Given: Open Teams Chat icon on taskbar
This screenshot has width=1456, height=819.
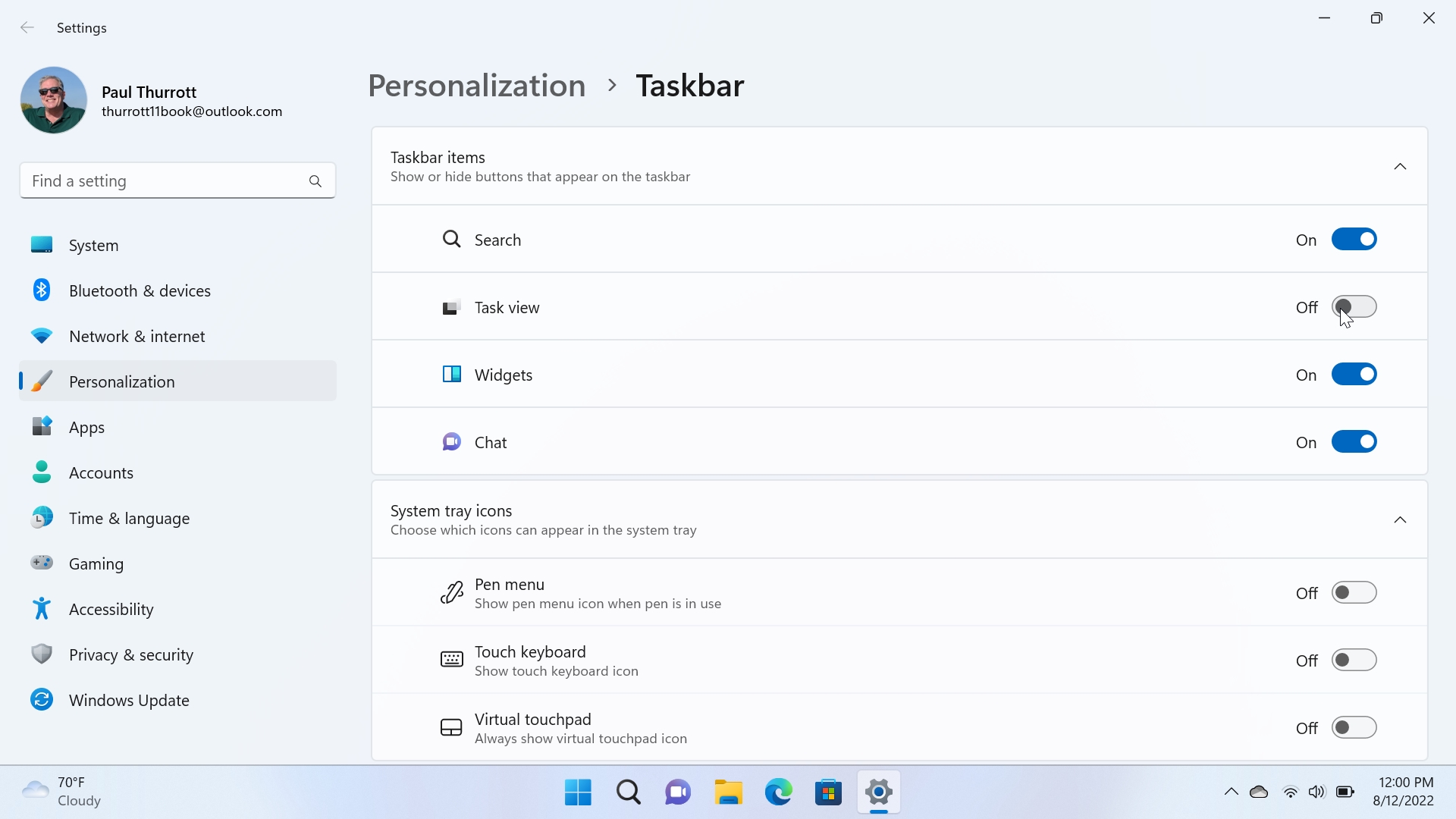Looking at the screenshot, I should coord(678,792).
